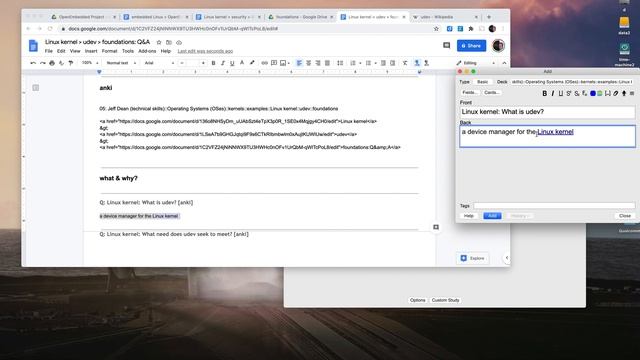Open the Add-ons menu in Google Docs
The width and height of the screenshot is (640, 360).
[147, 51]
